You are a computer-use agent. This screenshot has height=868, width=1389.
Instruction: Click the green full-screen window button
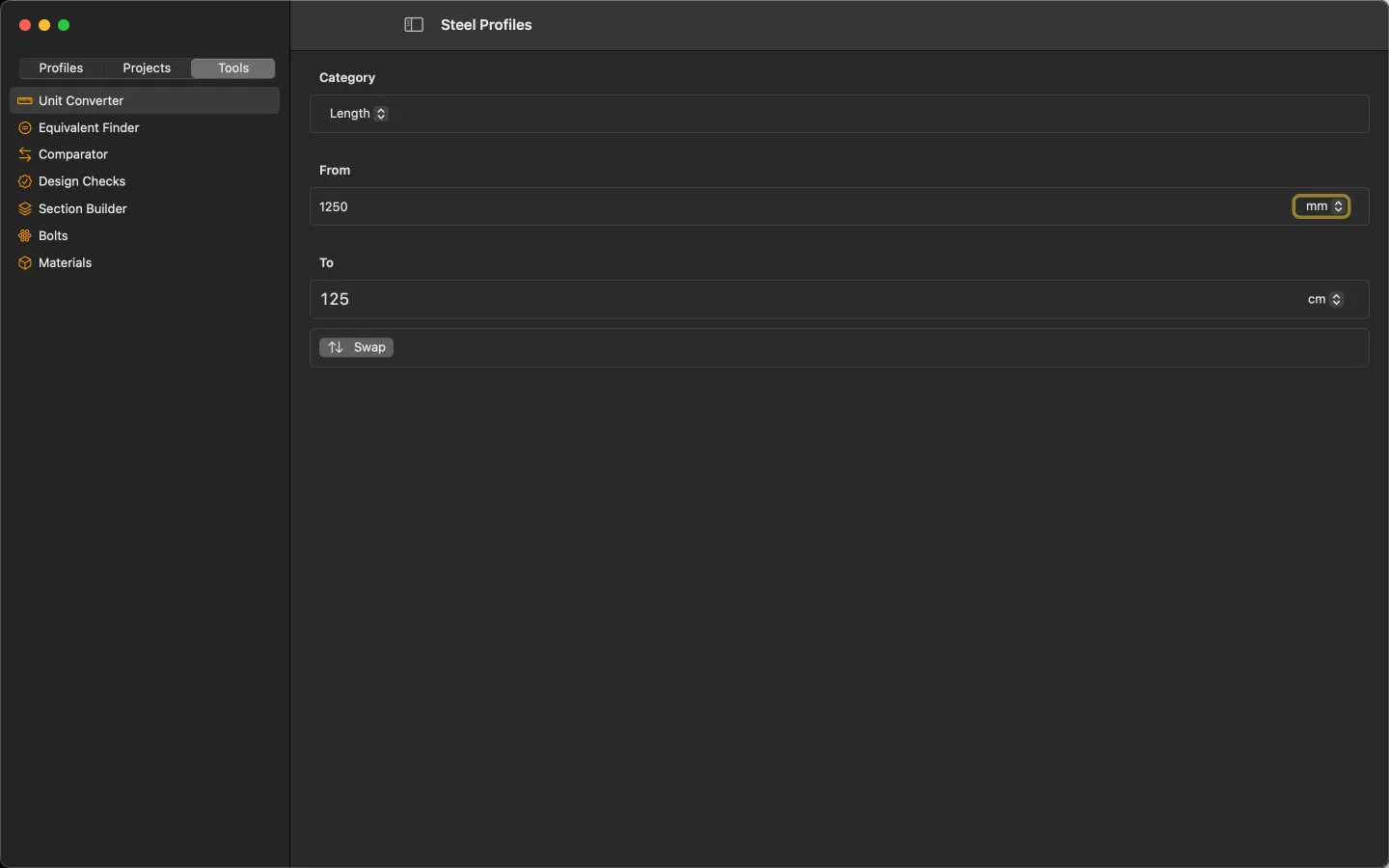click(x=64, y=25)
